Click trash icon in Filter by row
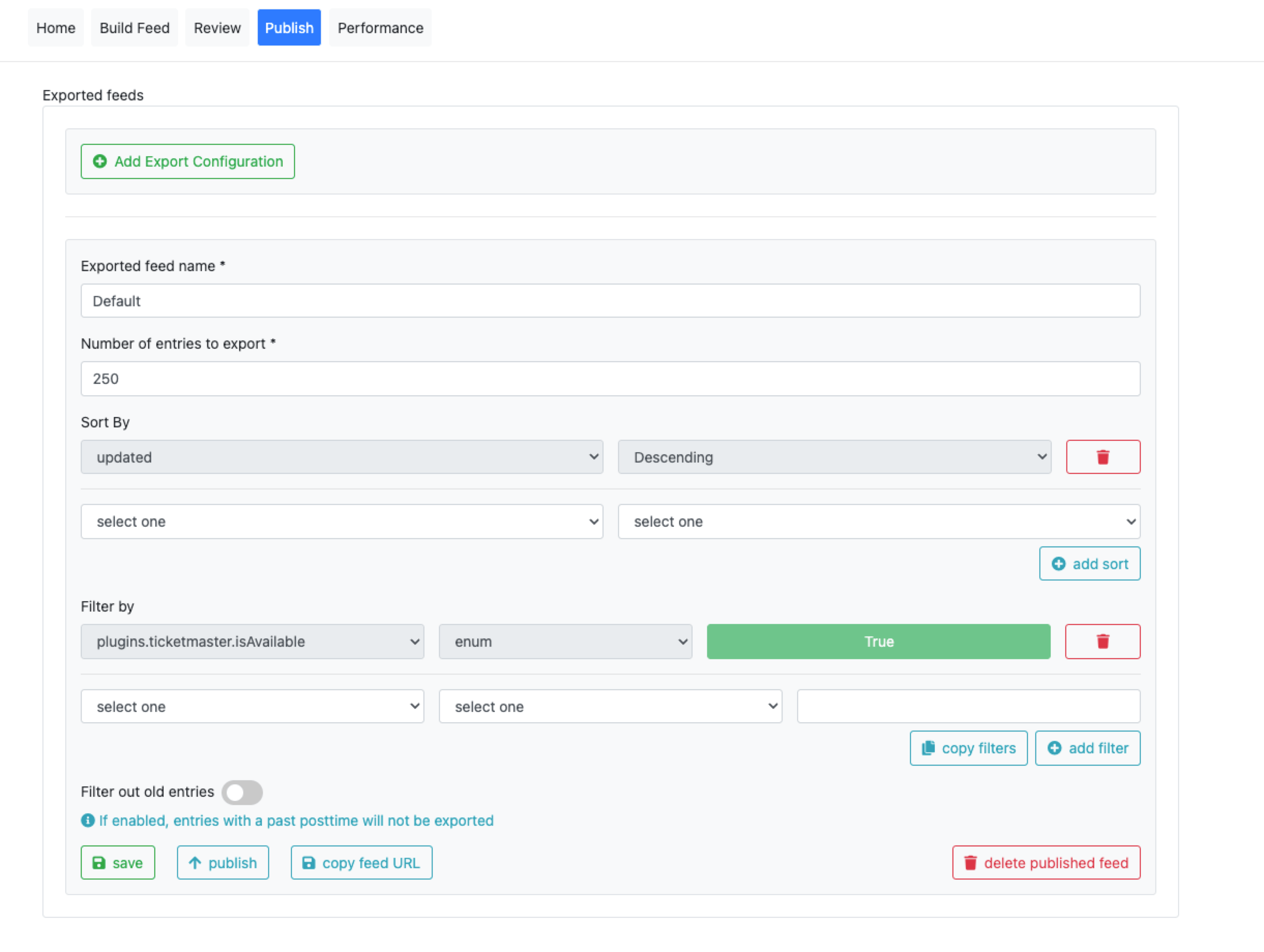Screen dimensions: 1264x952 pos(1103,642)
